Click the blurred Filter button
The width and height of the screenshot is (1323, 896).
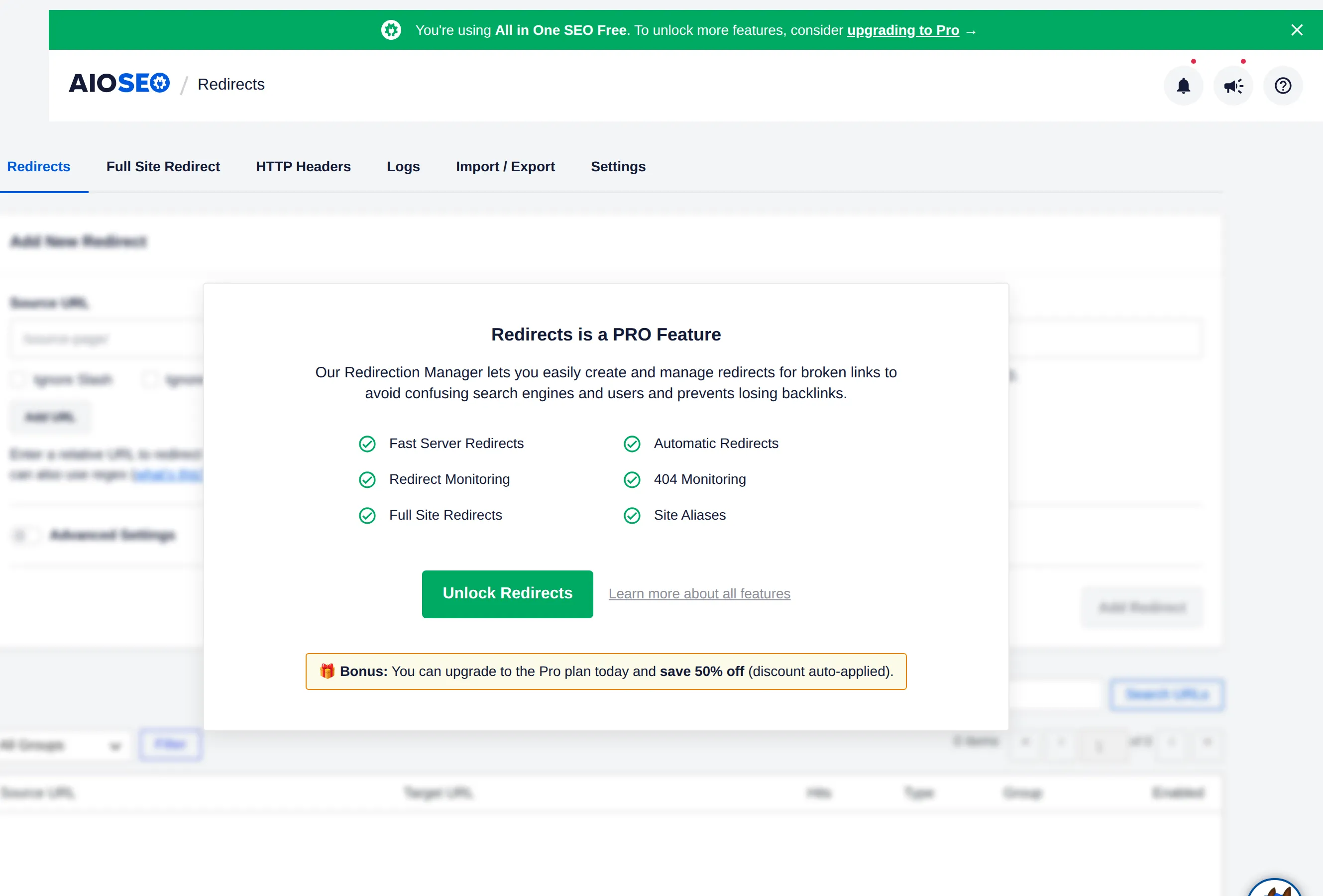point(170,744)
